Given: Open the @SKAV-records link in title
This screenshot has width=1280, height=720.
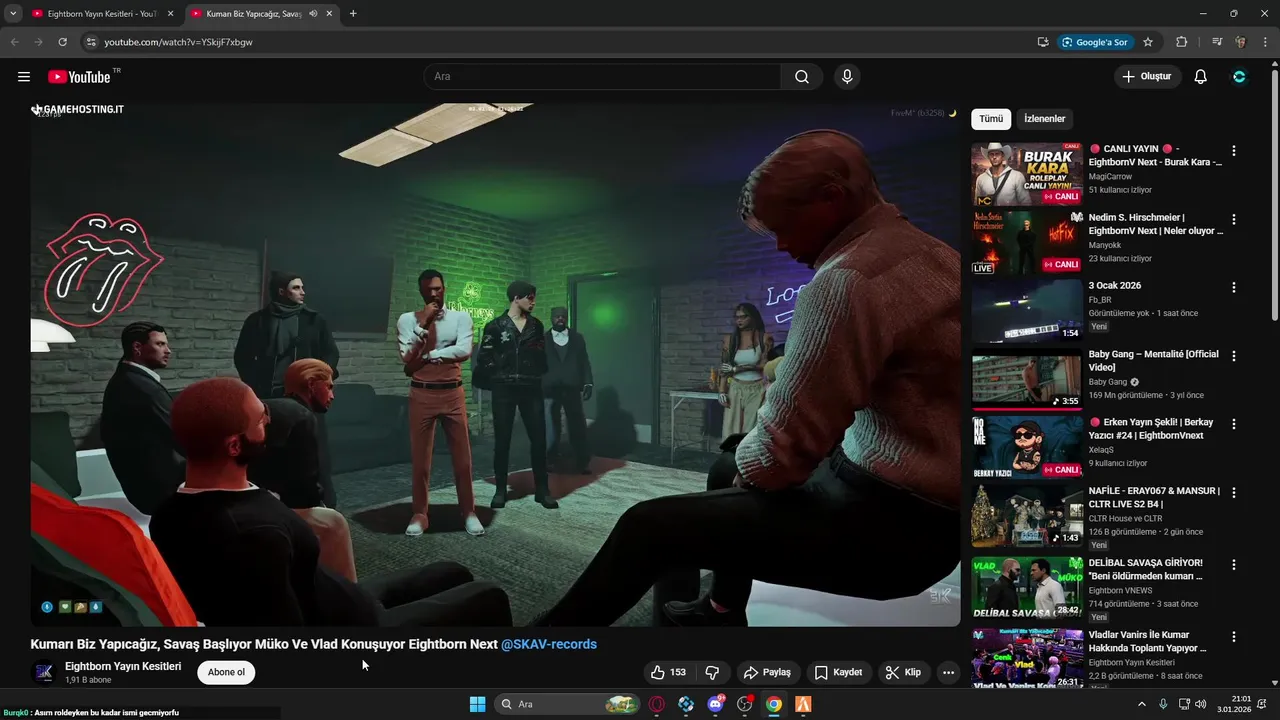Looking at the screenshot, I should pyautogui.click(x=549, y=644).
